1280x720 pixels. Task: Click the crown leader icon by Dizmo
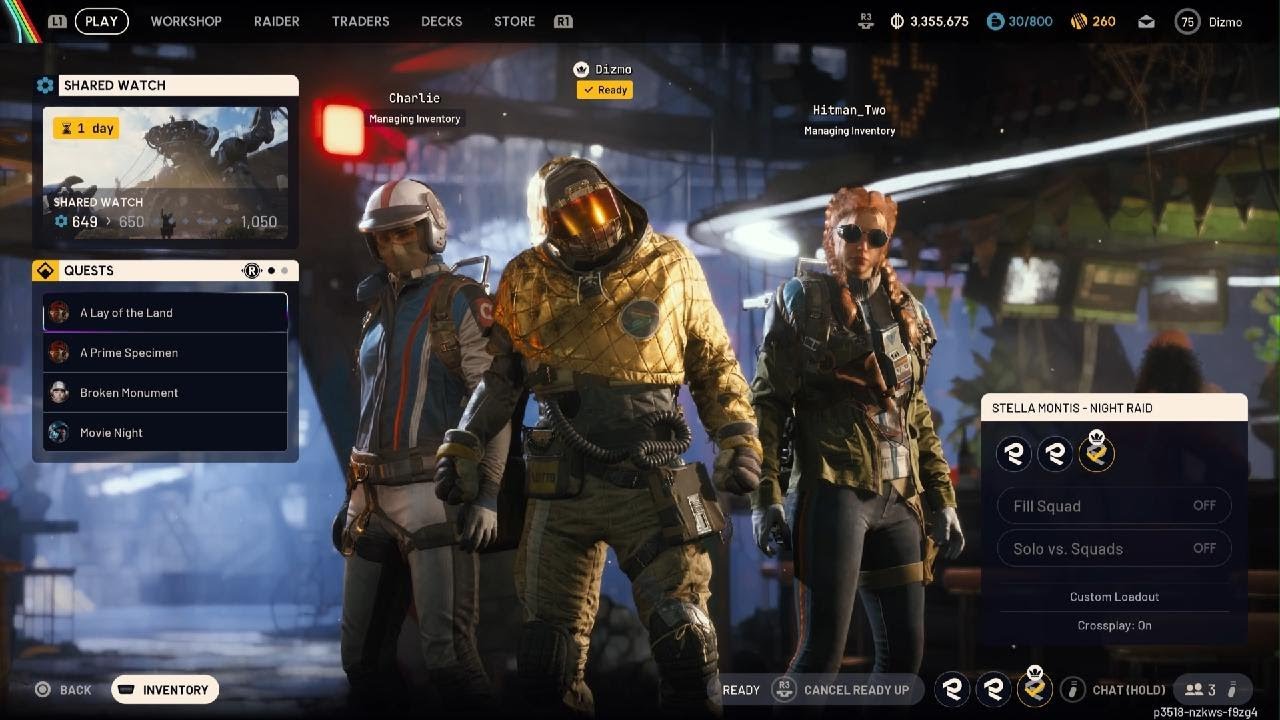coord(581,69)
